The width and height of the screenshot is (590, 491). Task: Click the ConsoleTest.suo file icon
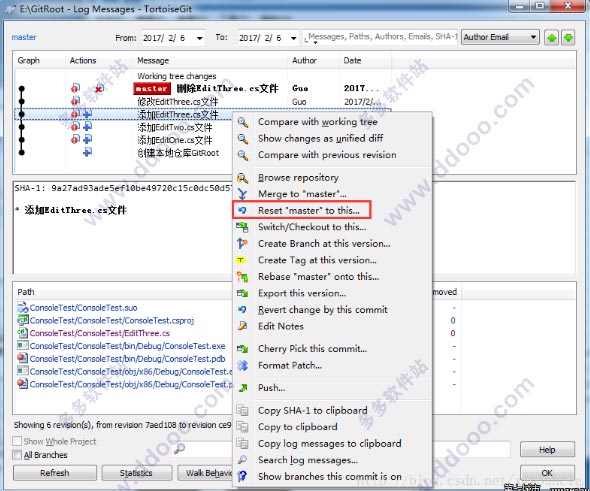[23, 307]
